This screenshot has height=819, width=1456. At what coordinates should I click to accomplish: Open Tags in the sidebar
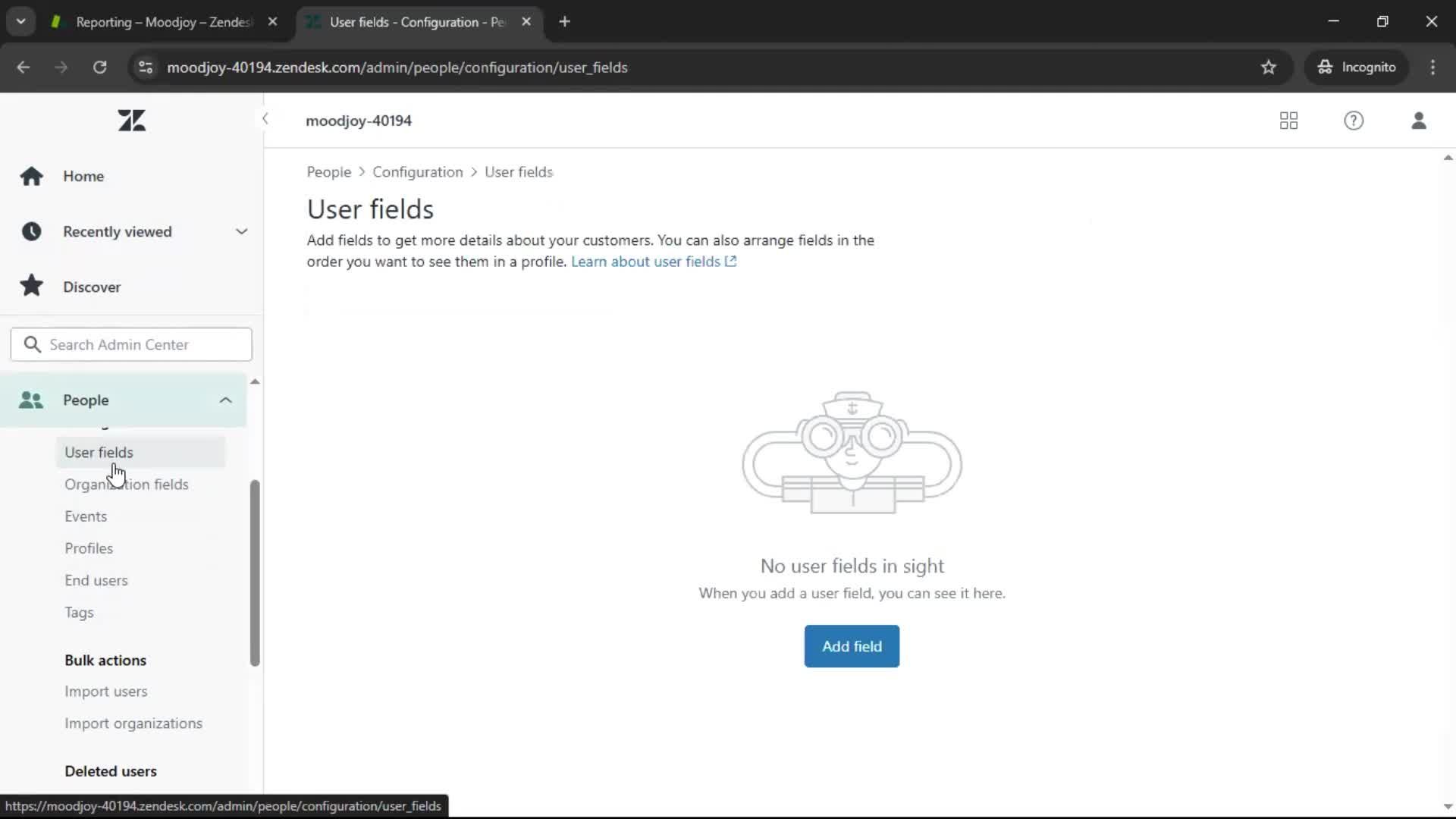79,613
